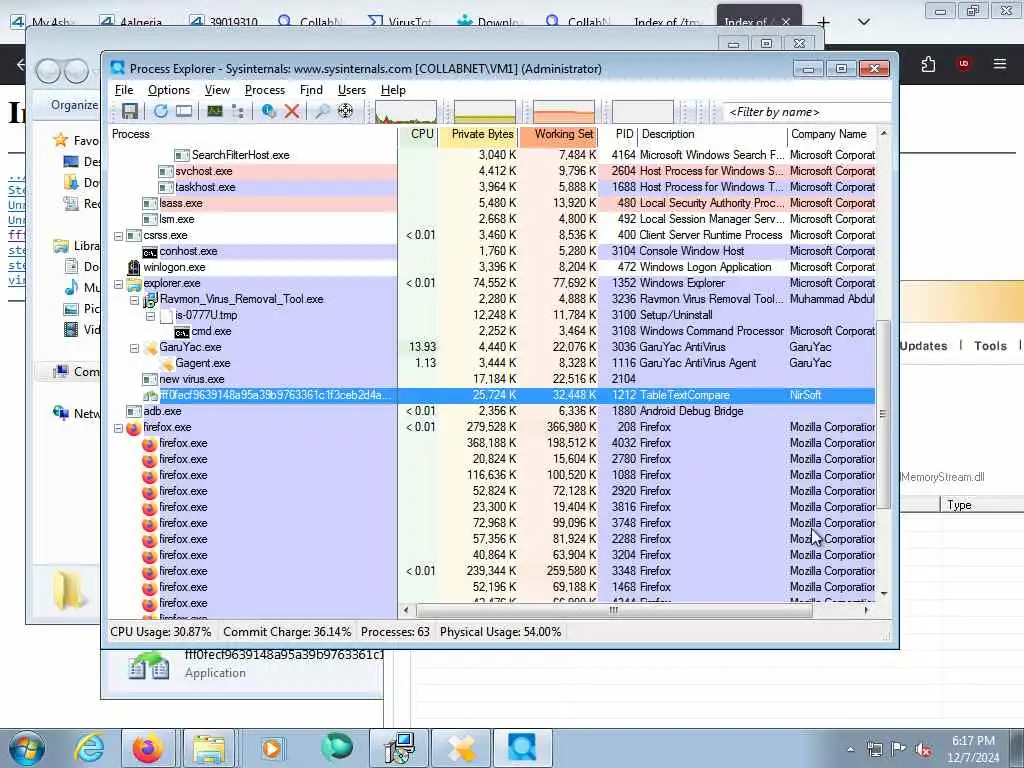Click the firefox.exe row with PID 4032

492,443
